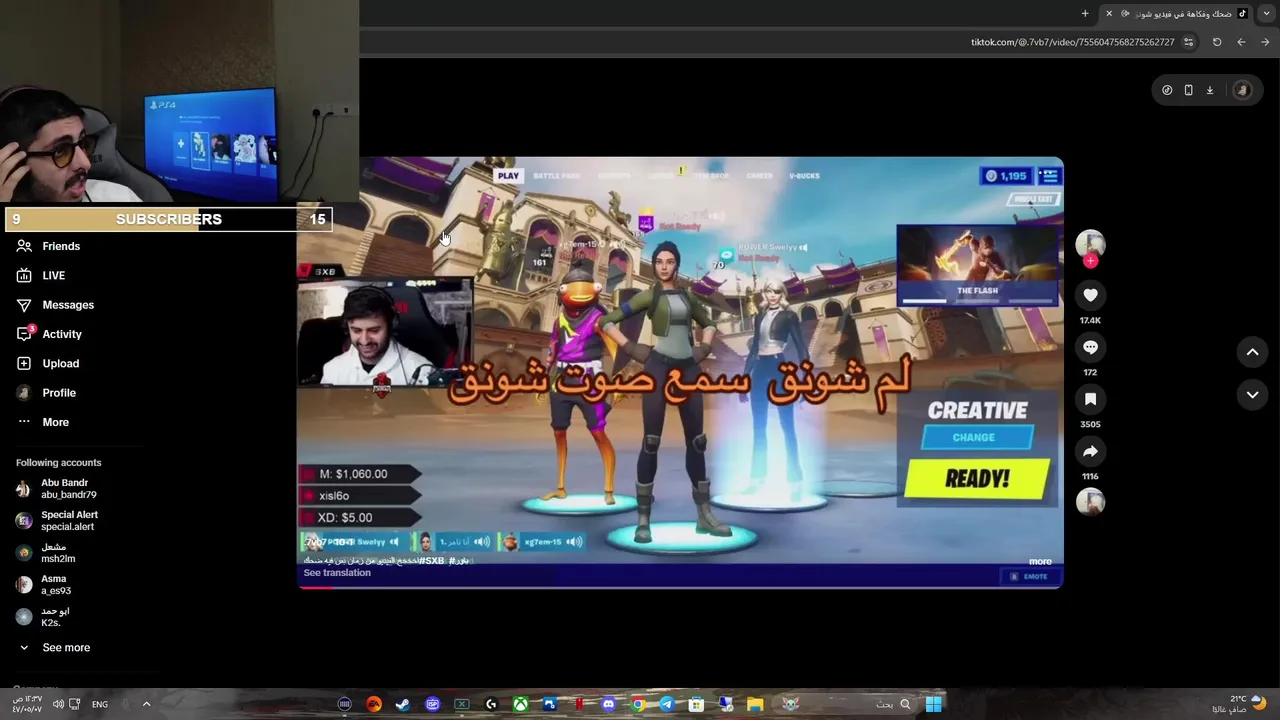Open Special Alert following account
Screen dimensions: 1280x720
[x=57, y=521]
